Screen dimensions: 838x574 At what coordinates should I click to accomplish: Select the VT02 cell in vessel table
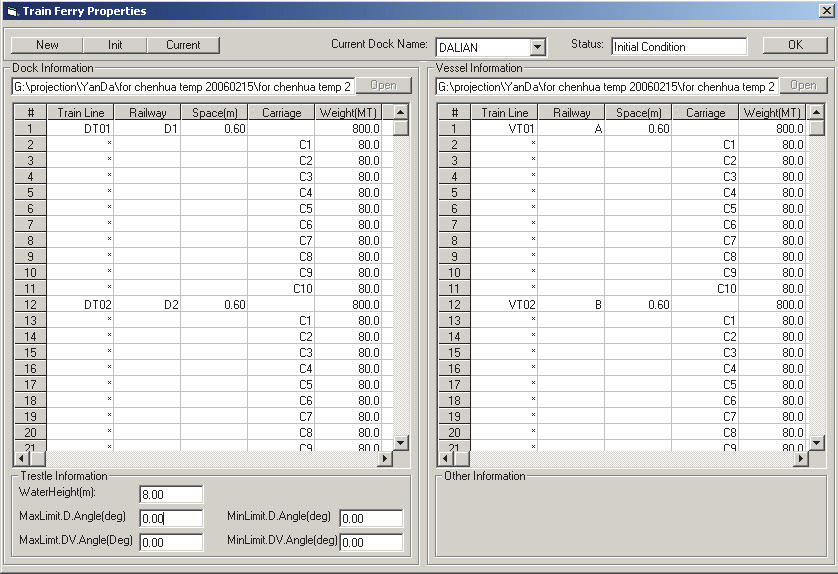tap(504, 305)
